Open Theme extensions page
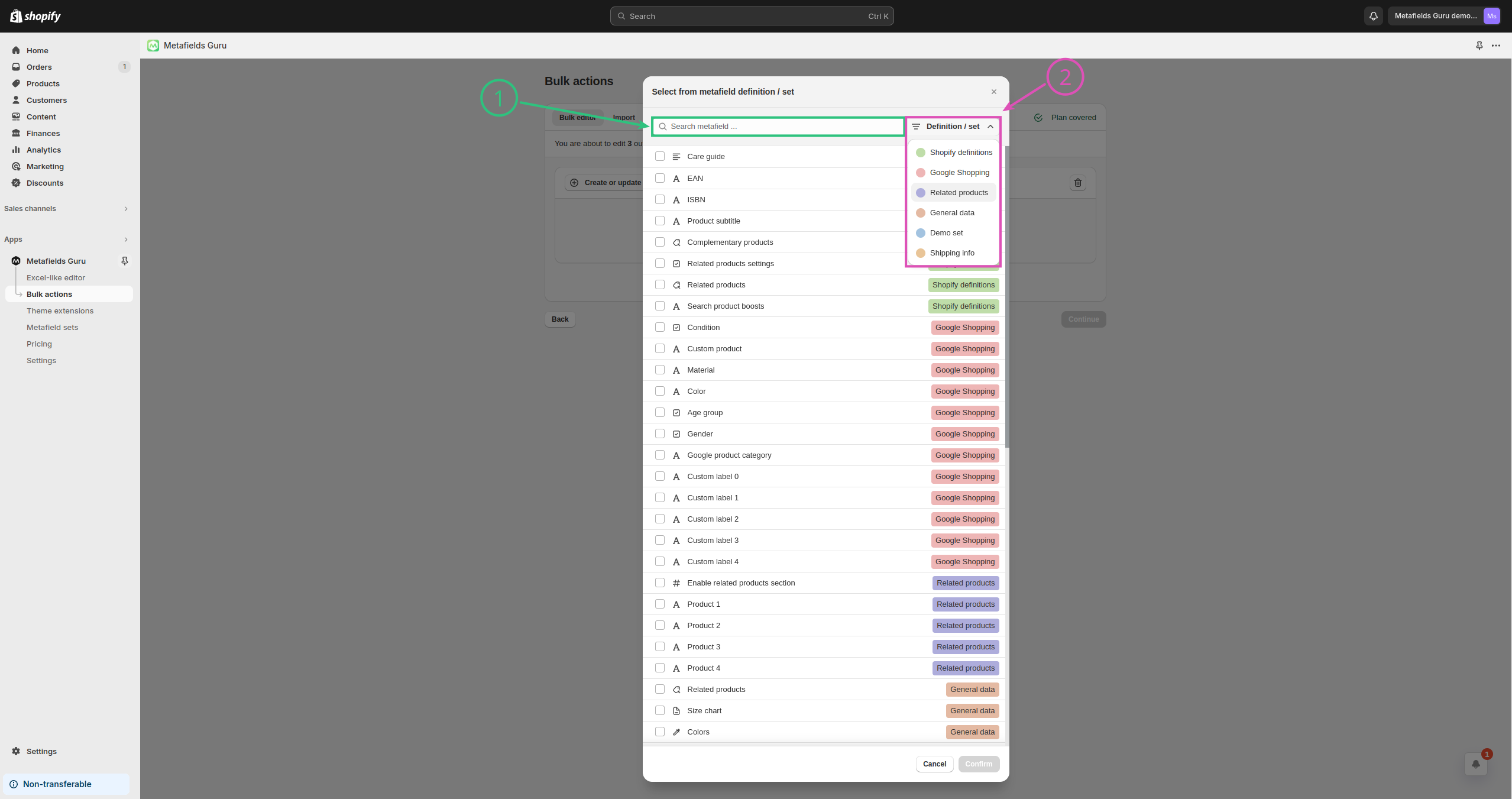This screenshot has height=799, width=1512. (x=60, y=310)
